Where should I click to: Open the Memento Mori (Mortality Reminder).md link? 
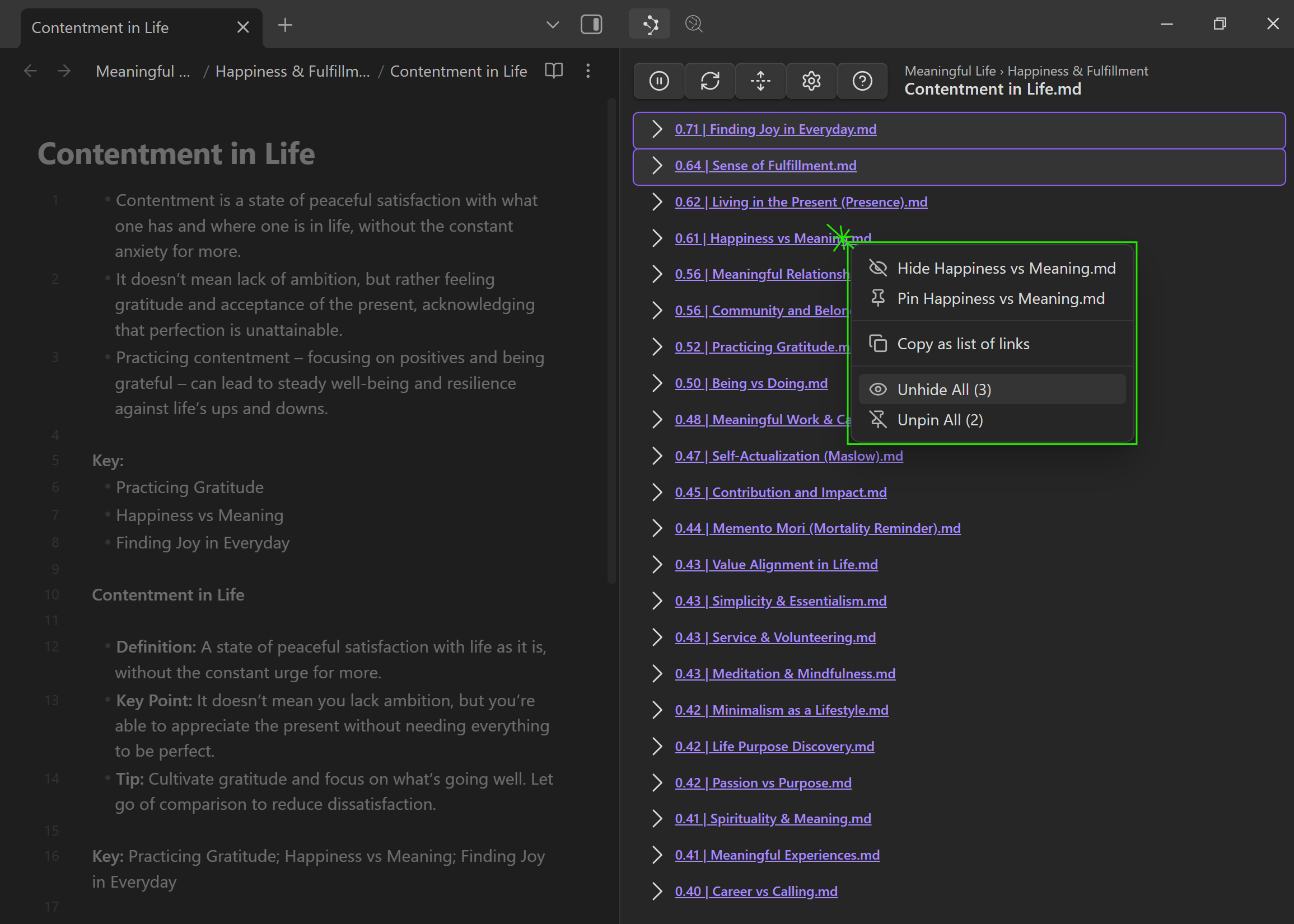[x=817, y=528]
